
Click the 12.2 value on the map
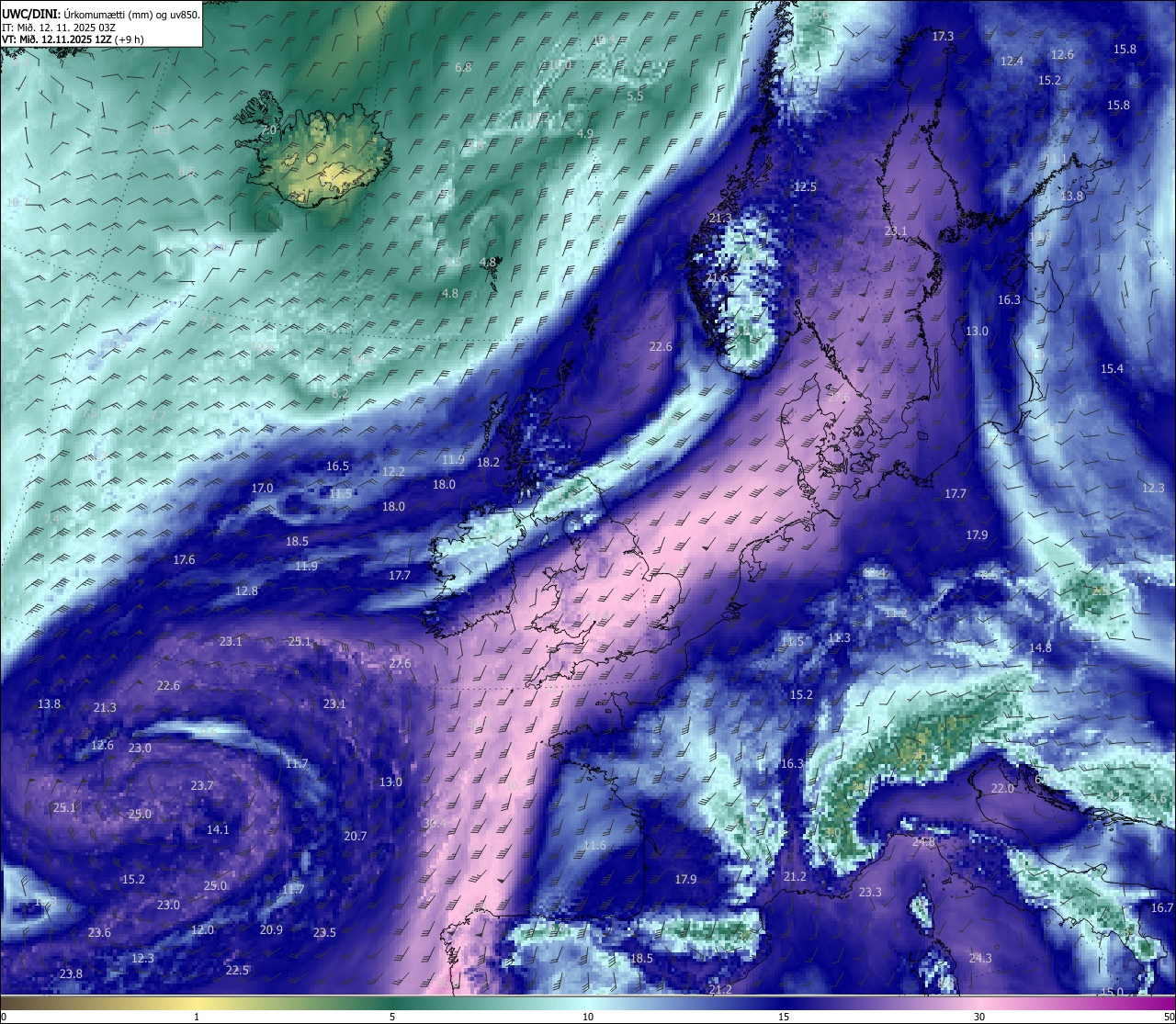pos(393,471)
